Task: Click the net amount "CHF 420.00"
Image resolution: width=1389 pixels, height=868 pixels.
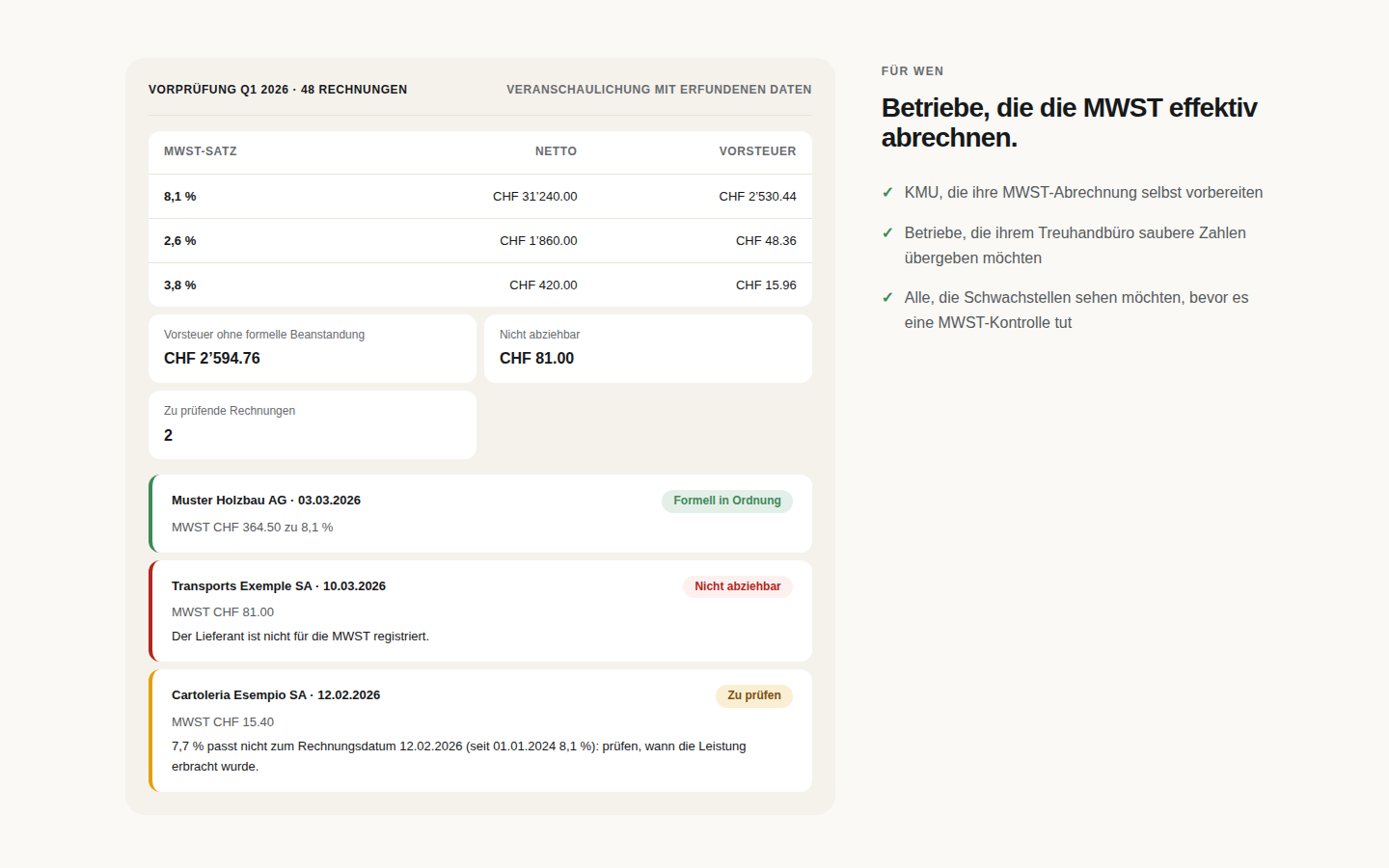Action: click(x=543, y=285)
